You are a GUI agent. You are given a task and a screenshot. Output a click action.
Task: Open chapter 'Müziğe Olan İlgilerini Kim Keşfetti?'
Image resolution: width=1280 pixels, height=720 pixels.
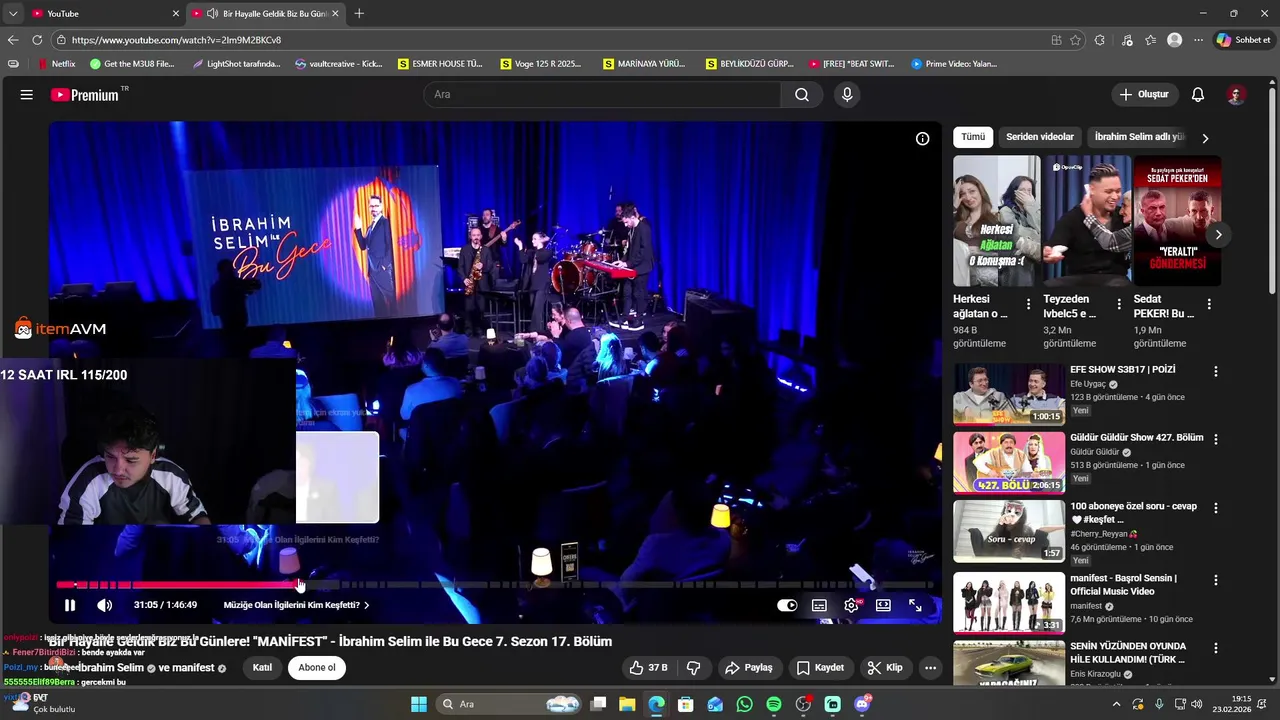coord(296,605)
